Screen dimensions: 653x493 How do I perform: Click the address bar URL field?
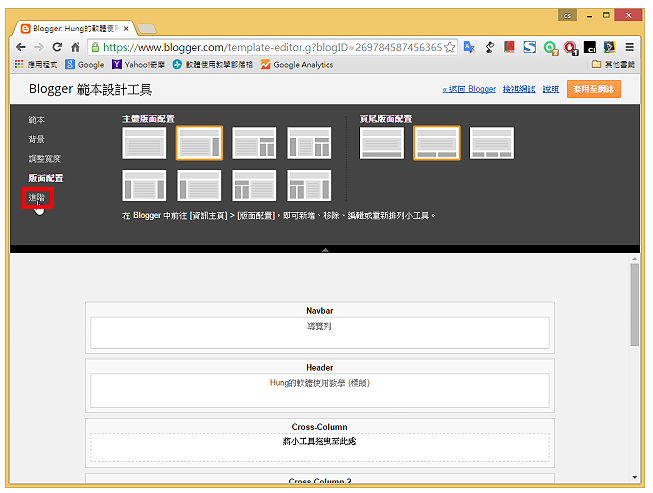[272, 47]
